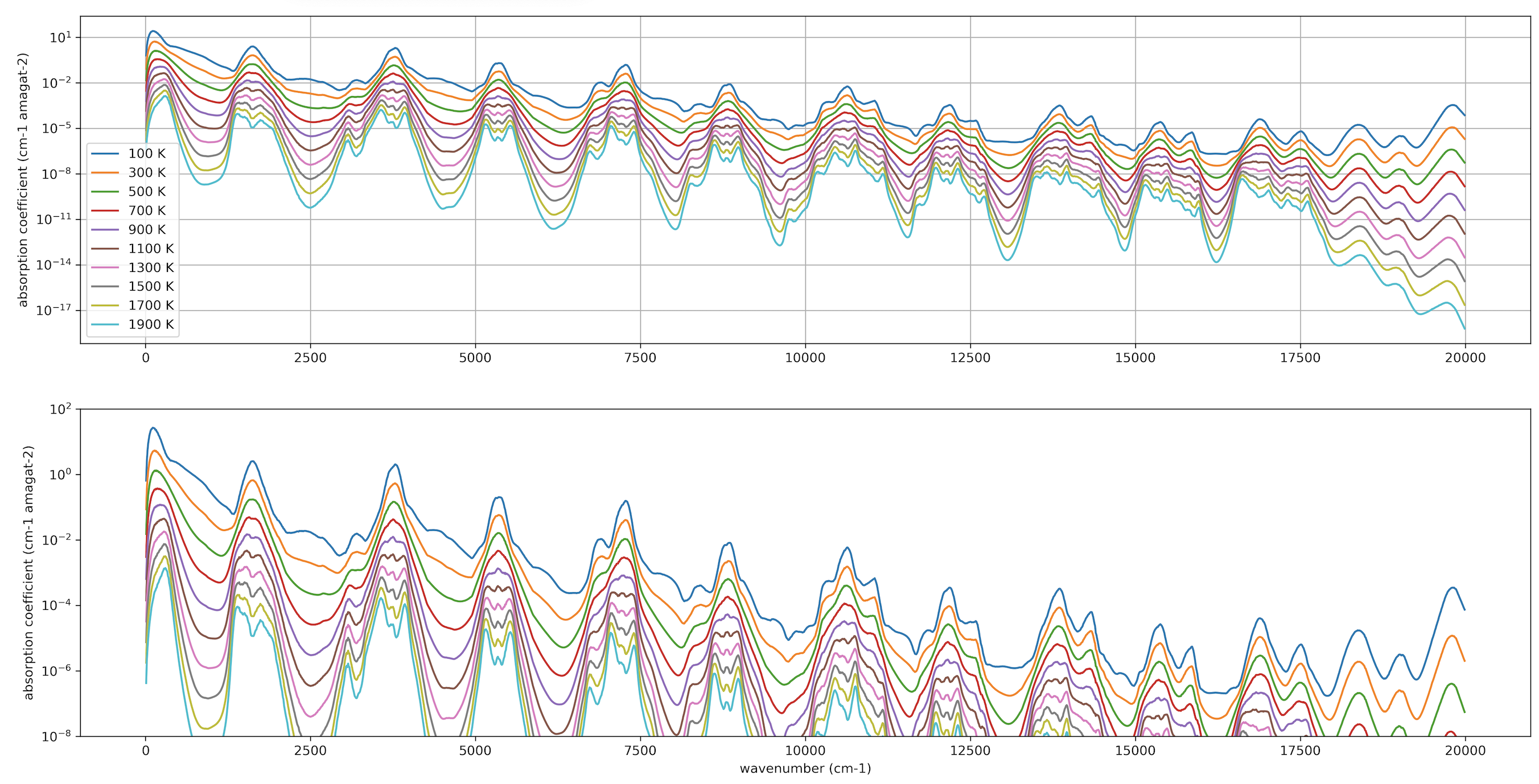This screenshot has width=1539, height=784.
Task: Click top plot y tick 10^-5
Action: pos(56,129)
